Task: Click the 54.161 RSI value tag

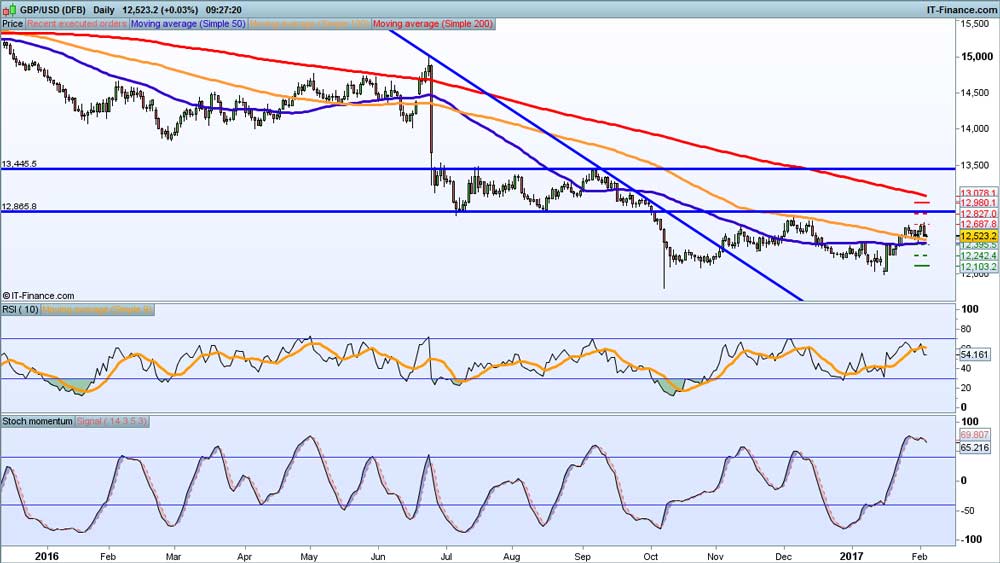Action: (x=974, y=355)
